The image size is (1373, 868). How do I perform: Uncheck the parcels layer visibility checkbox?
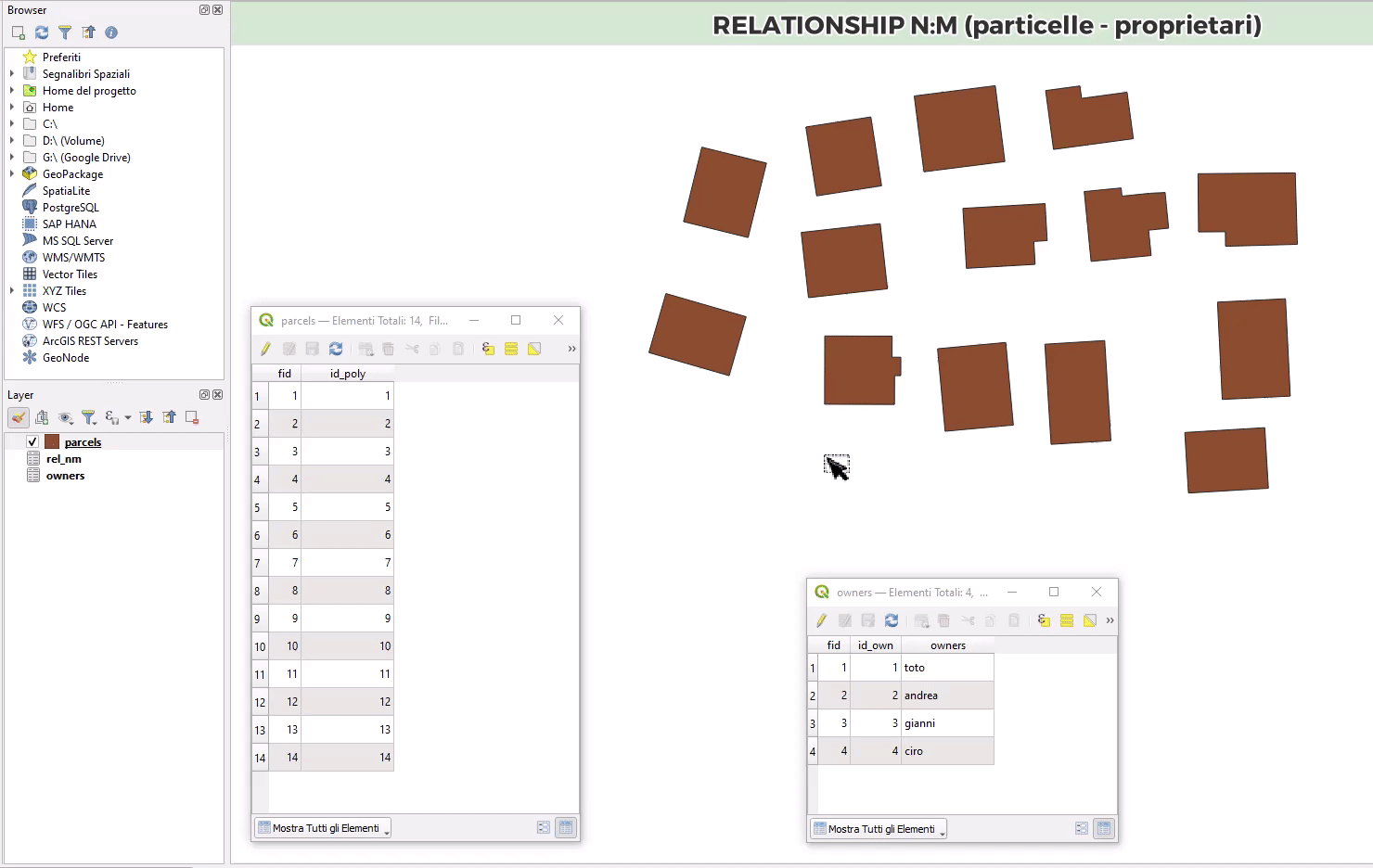[32, 442]
